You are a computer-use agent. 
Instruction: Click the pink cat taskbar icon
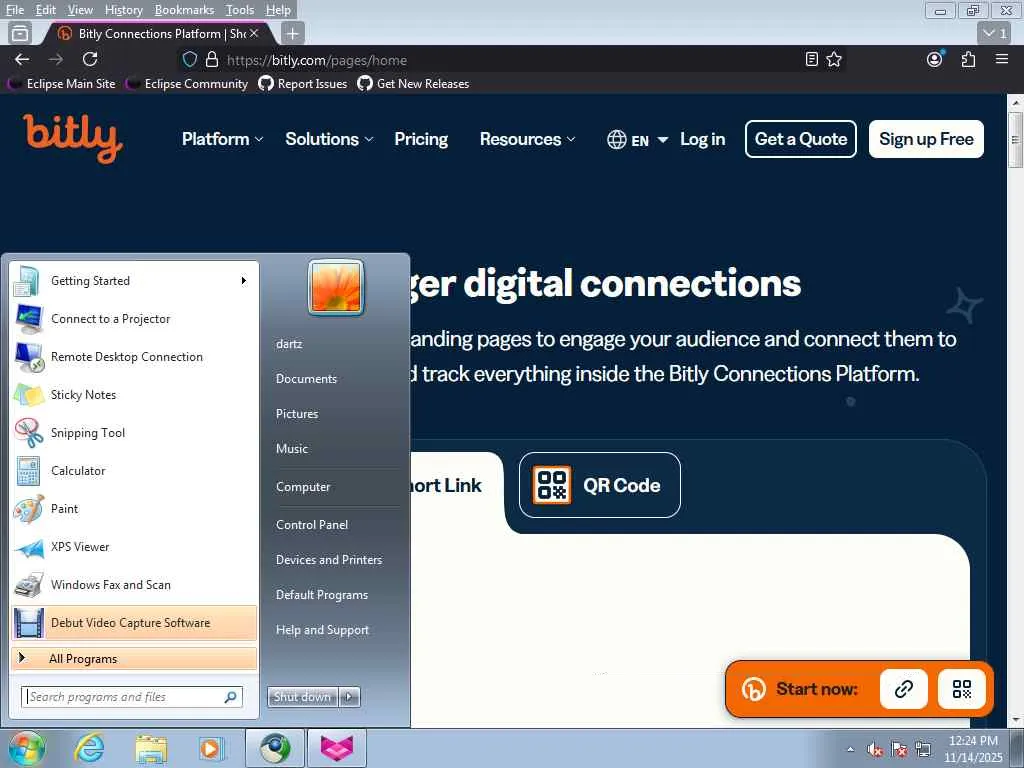337,748
